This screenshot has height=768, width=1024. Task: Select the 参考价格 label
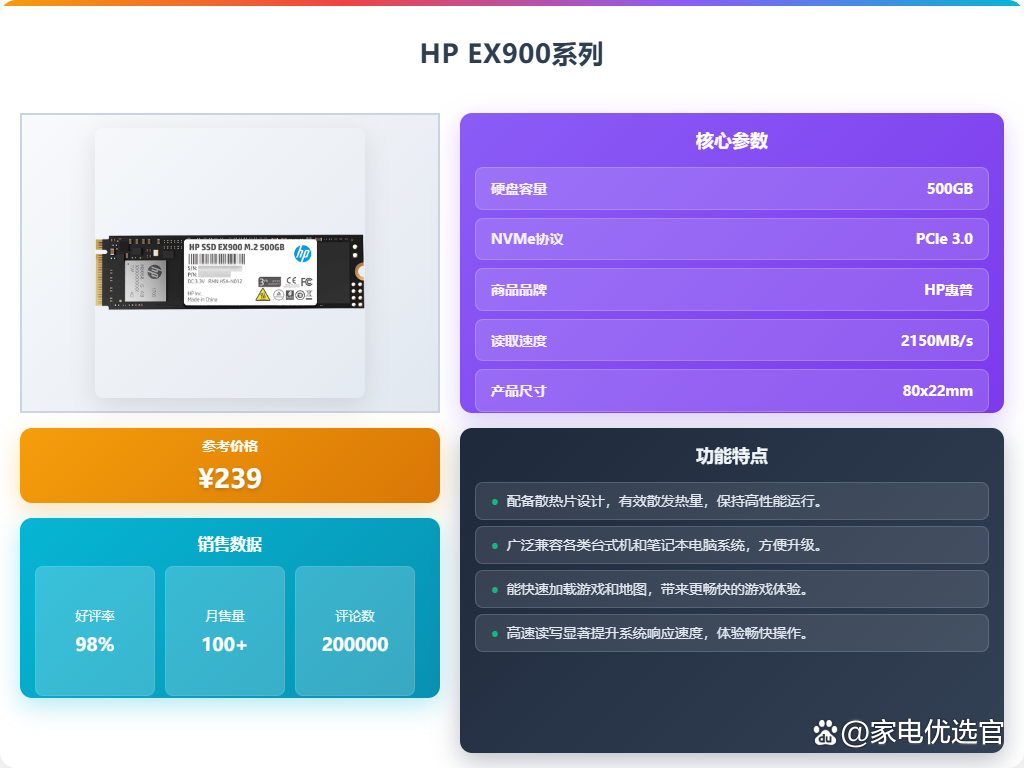230,446
